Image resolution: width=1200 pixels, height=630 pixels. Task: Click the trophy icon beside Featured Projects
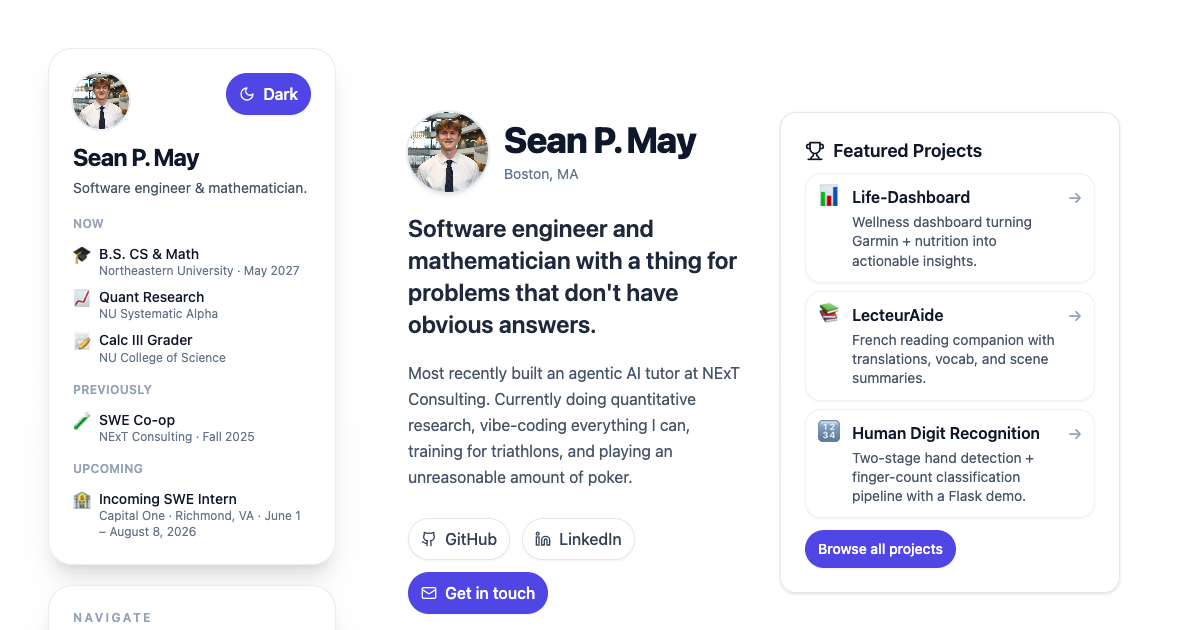coord(814,150)
